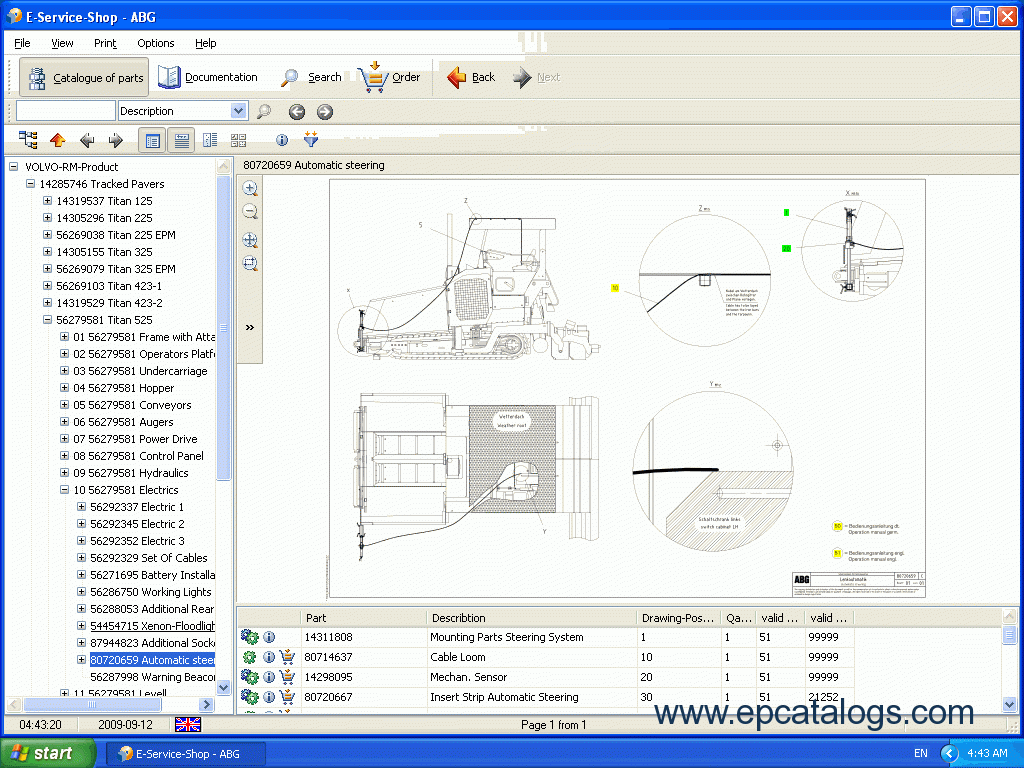Switch to the parts list detail view icon
Viewport: 1024px width, 768px height.
pyautogui.click(x=210, y=140)
